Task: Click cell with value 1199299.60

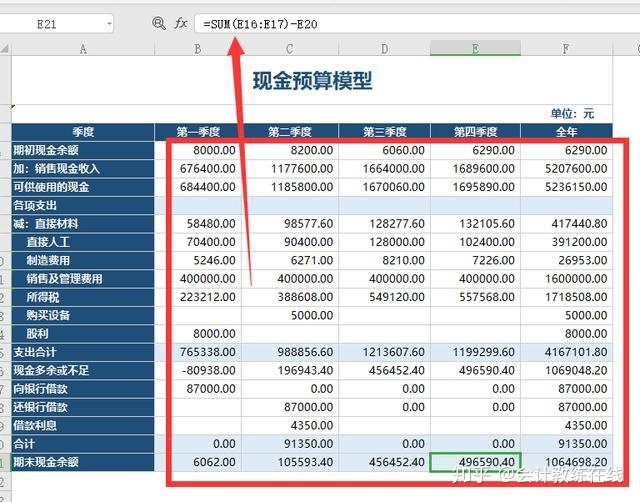Action: 476,352
